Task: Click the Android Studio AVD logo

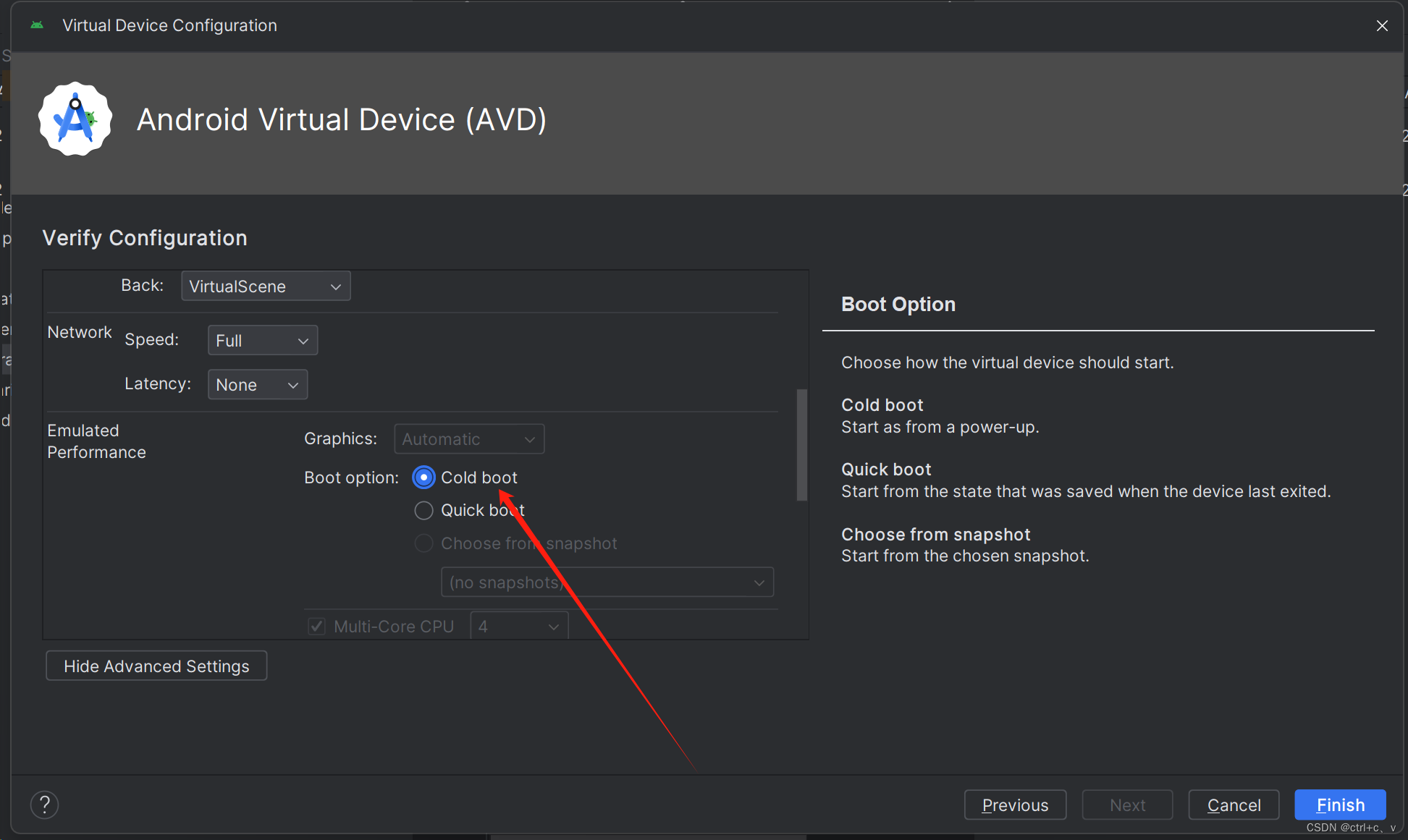Action: (x=75, y=119)
